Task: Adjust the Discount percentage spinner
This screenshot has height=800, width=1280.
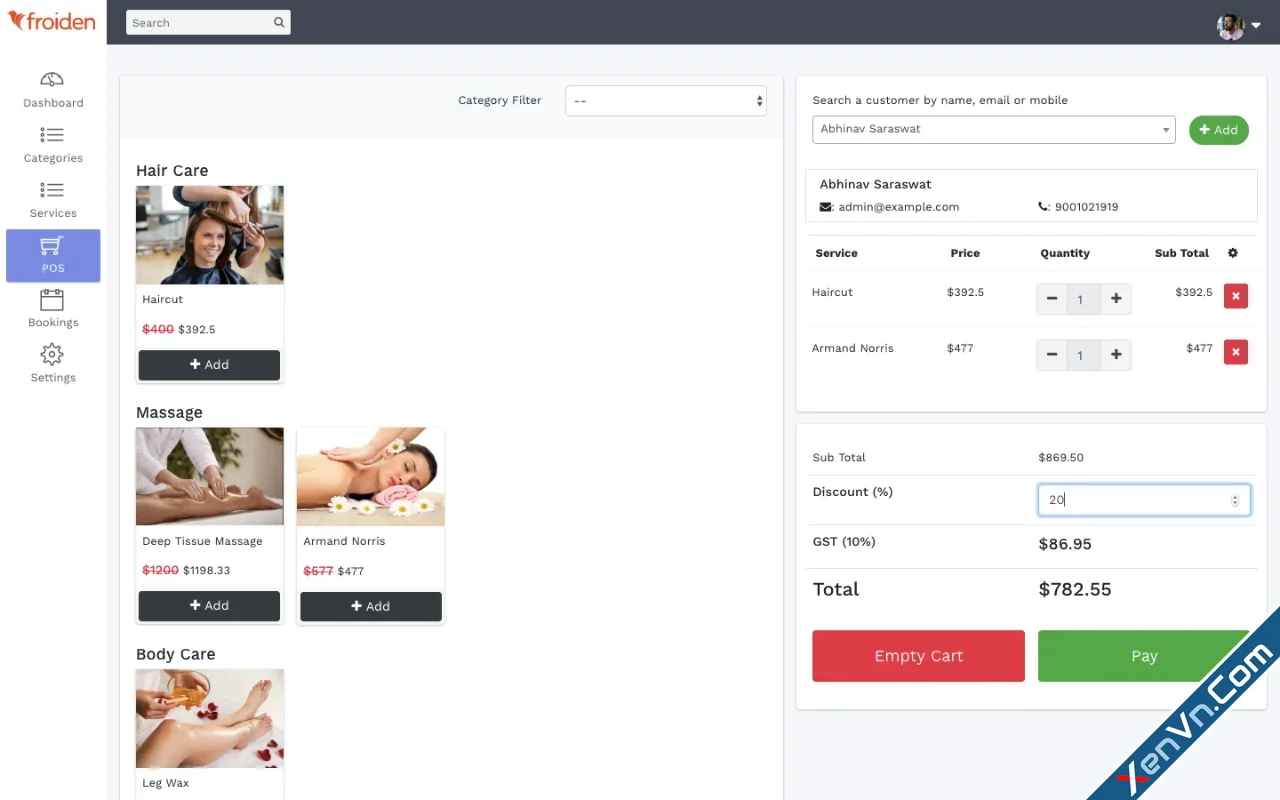Action: click(x=1234, y=499)
